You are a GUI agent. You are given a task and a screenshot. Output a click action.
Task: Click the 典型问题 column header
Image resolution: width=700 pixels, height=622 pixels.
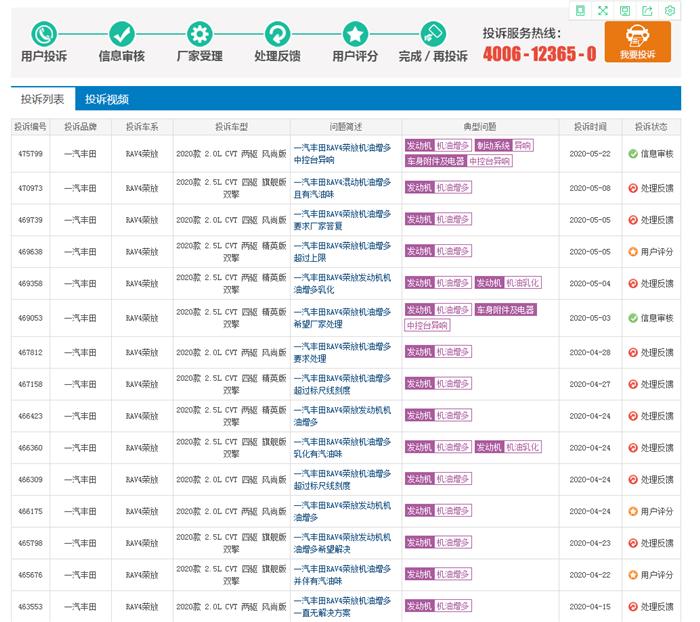[480, 127]
